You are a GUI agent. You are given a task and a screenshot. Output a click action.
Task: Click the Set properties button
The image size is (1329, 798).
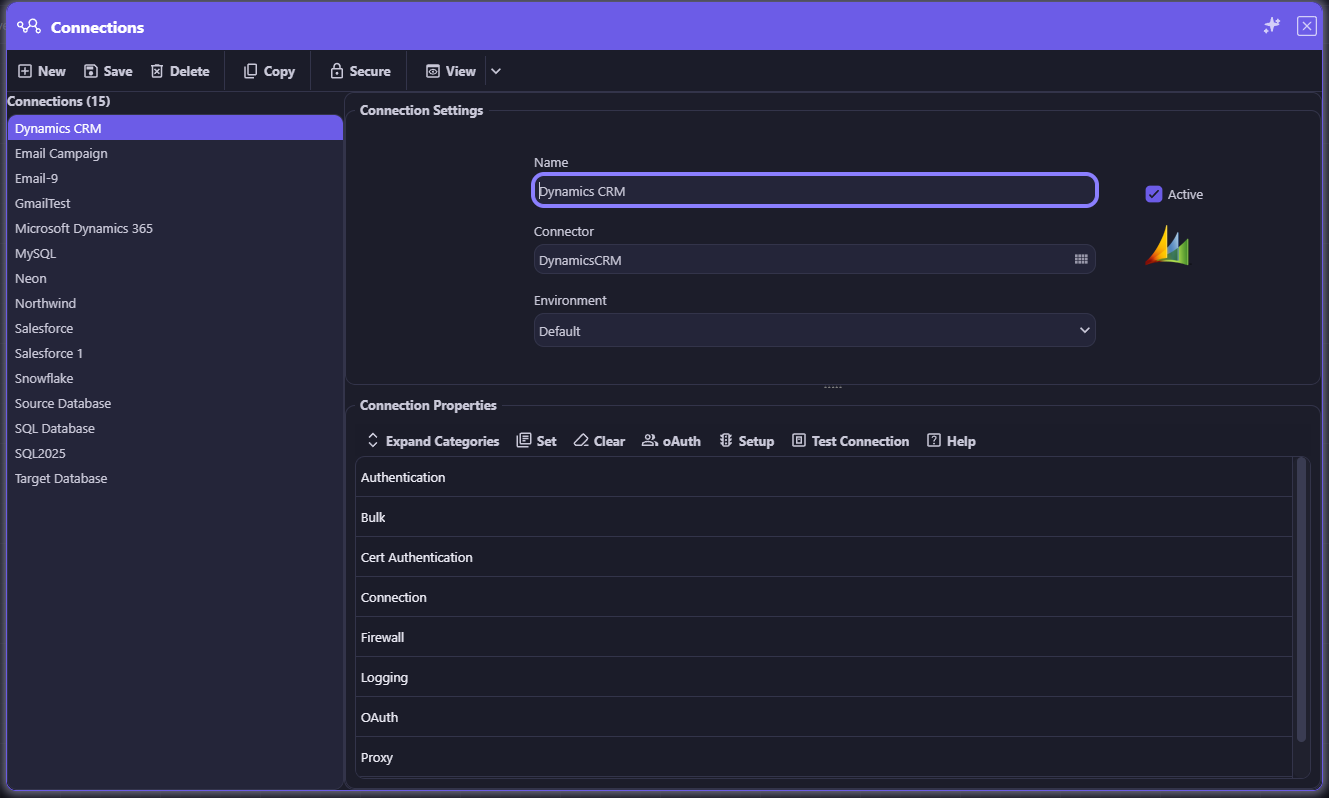point(536,441)
